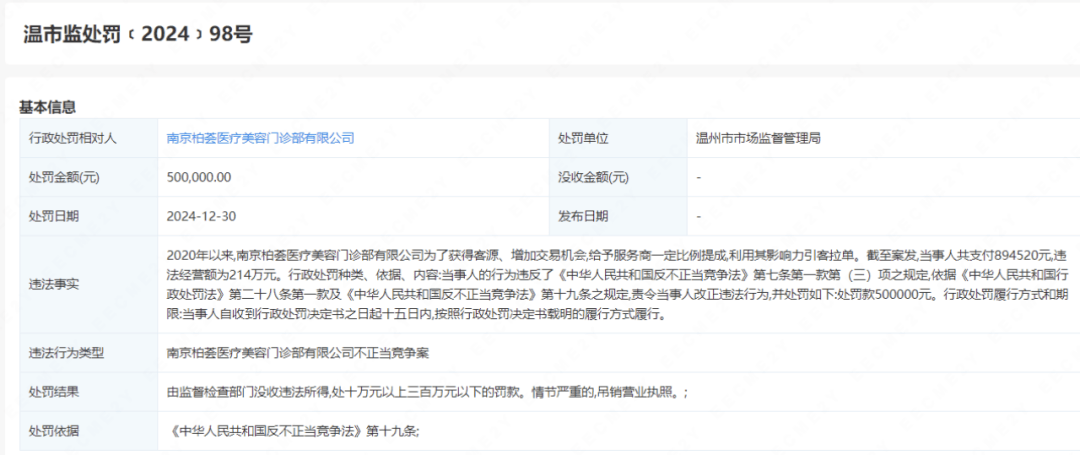Viewport: 1080px width, 455px height.
Task: Click the 没收金额(元) label
Action: click(593, 177)
